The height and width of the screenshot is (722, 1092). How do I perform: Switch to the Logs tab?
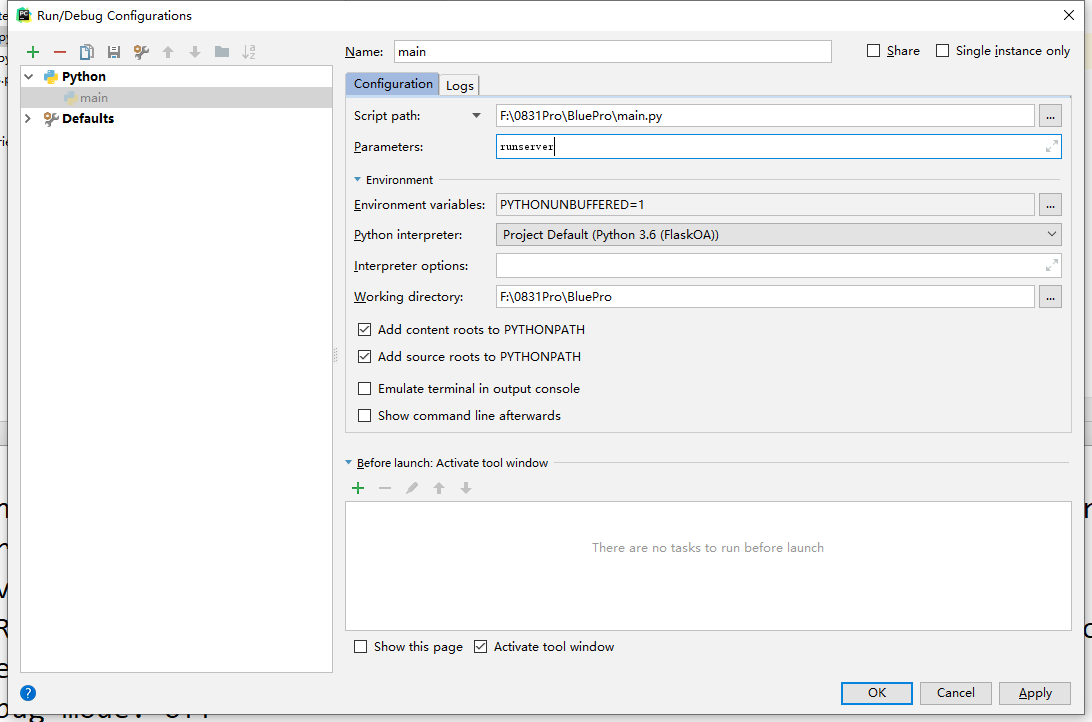(x=460, y=85)
